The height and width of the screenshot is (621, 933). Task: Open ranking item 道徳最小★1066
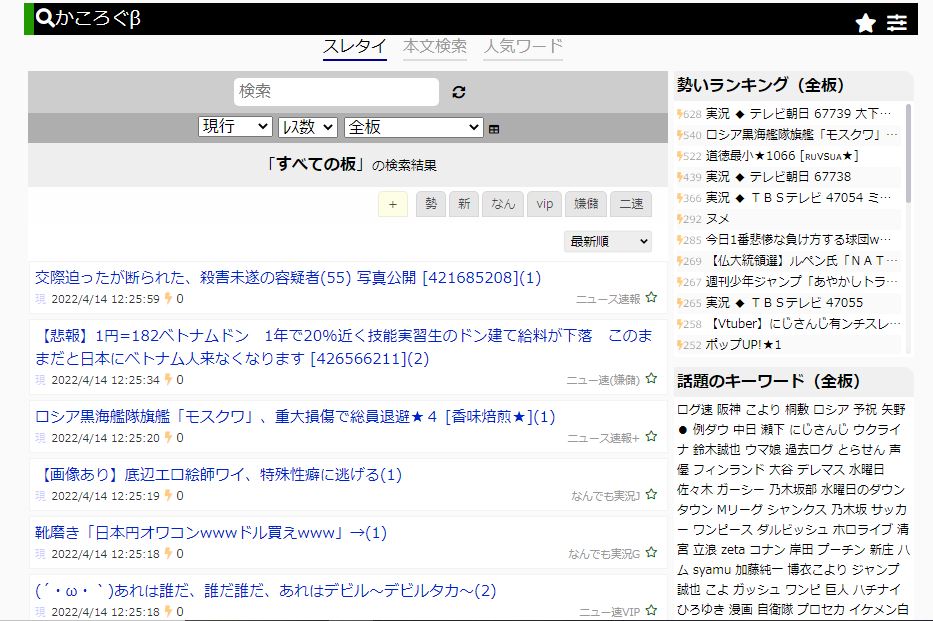tap(782, 156)
